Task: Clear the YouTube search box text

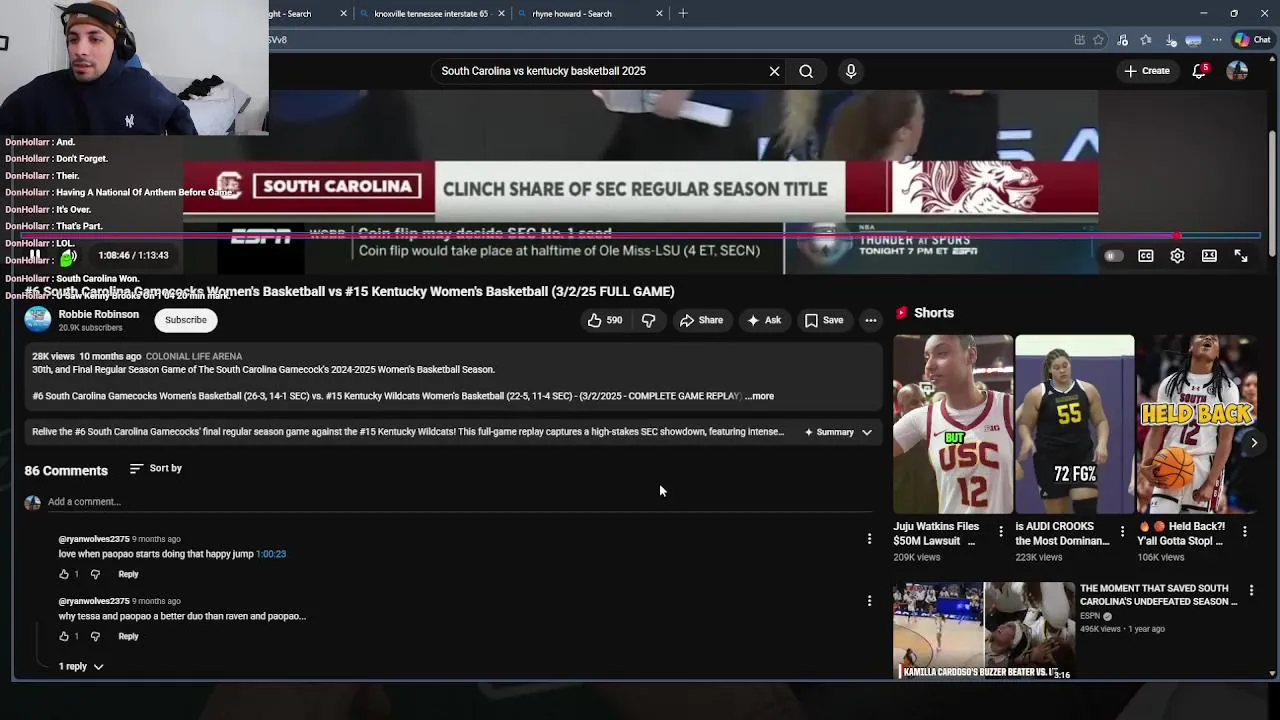Action: tap(774, 71)
